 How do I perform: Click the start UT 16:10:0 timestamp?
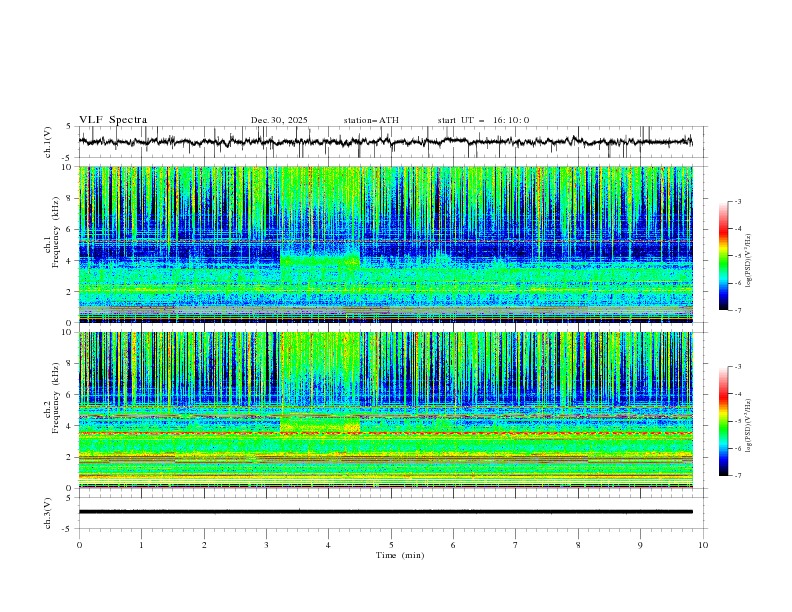tap(483, 120)
